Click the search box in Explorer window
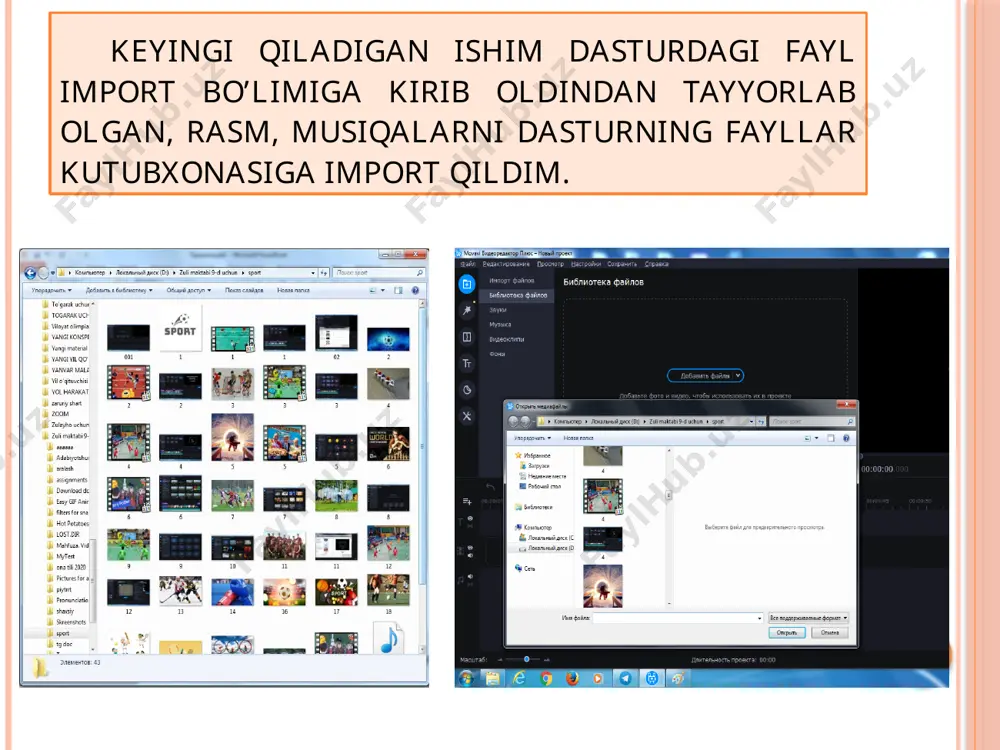This screenshot has width=1000, height=750. 378,273
